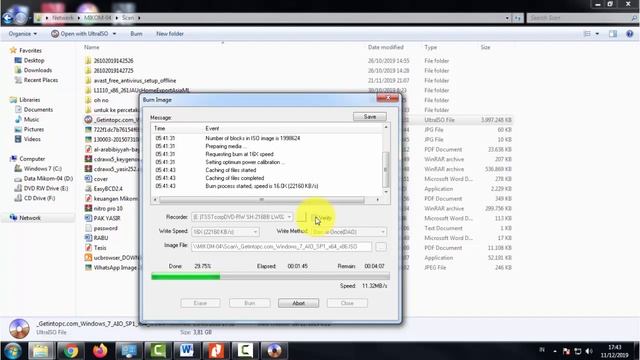
Task: Select Network in navigation pane
Action: [26, 218]
